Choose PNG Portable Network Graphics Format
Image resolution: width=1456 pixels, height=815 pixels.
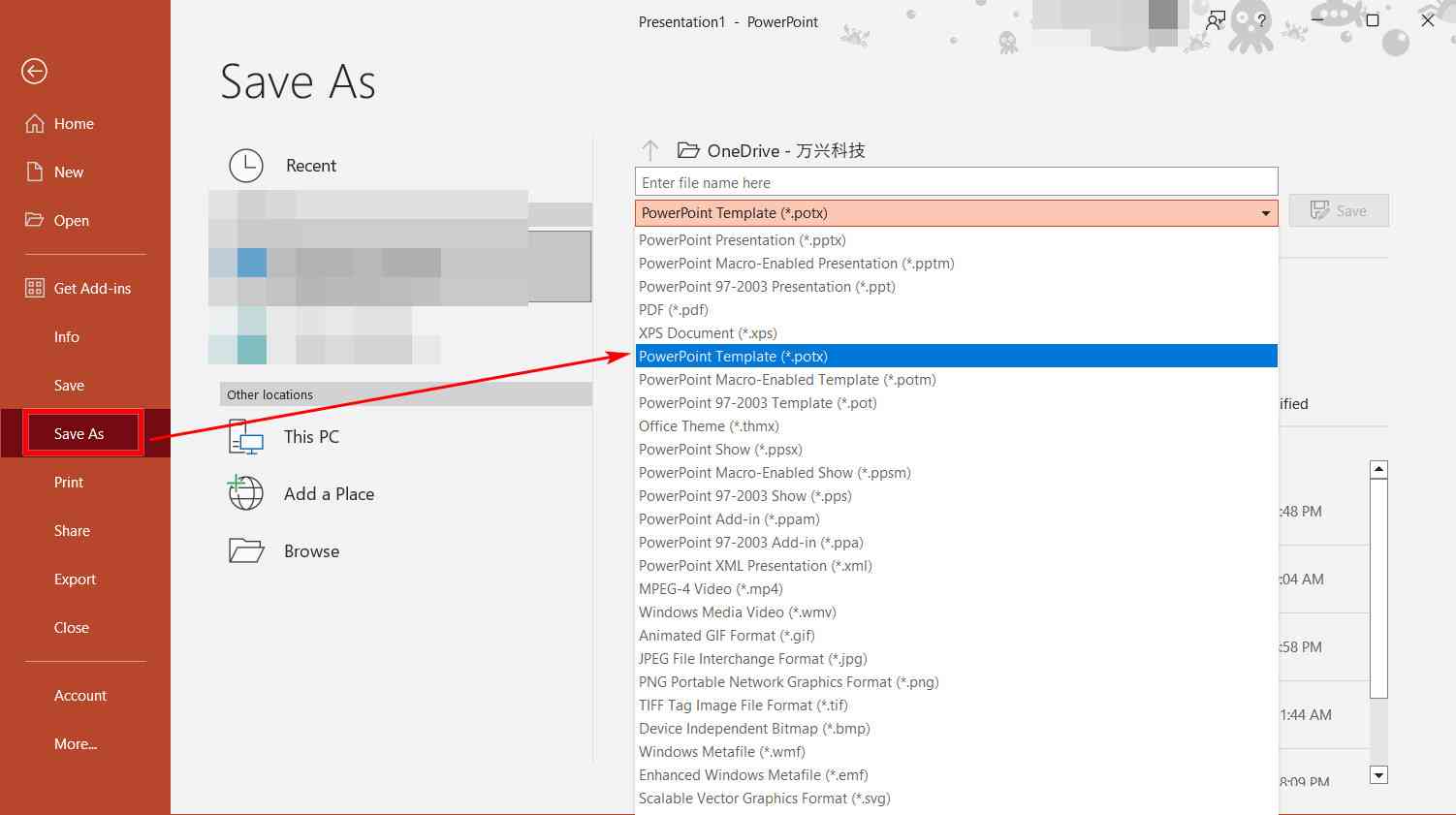tap(956, 682)
